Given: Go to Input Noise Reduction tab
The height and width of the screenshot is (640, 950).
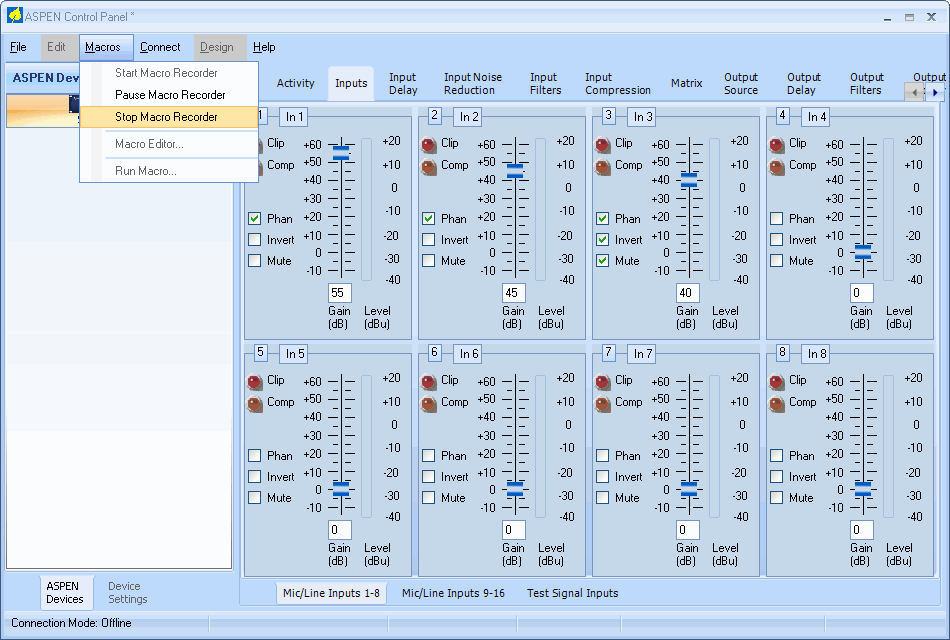Looking at the screenshot, I should point(473,84).
